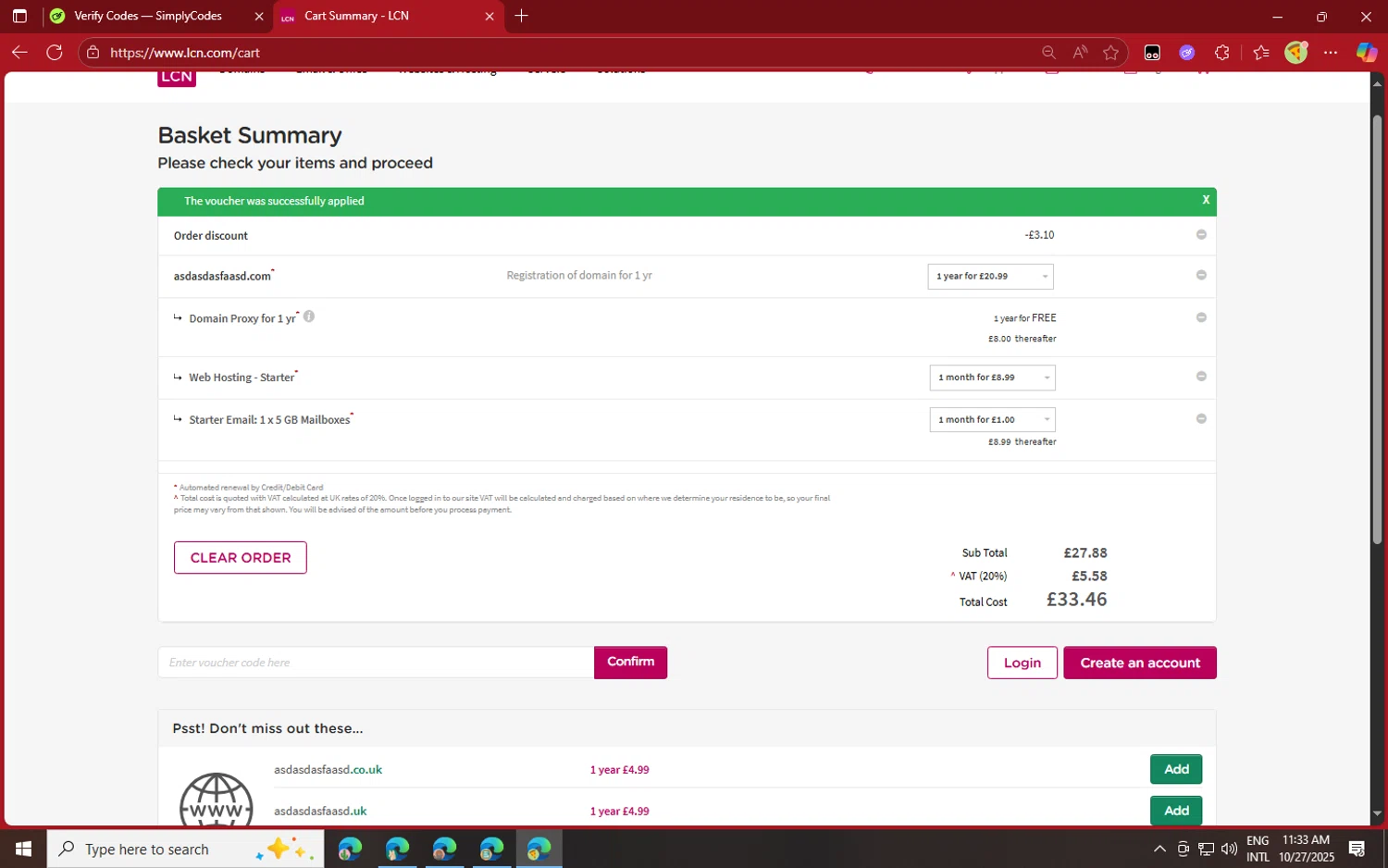Add page to favorites star
This screenshot has height=868, width=1388.
pyautogui.click(x=1111, y=53)
